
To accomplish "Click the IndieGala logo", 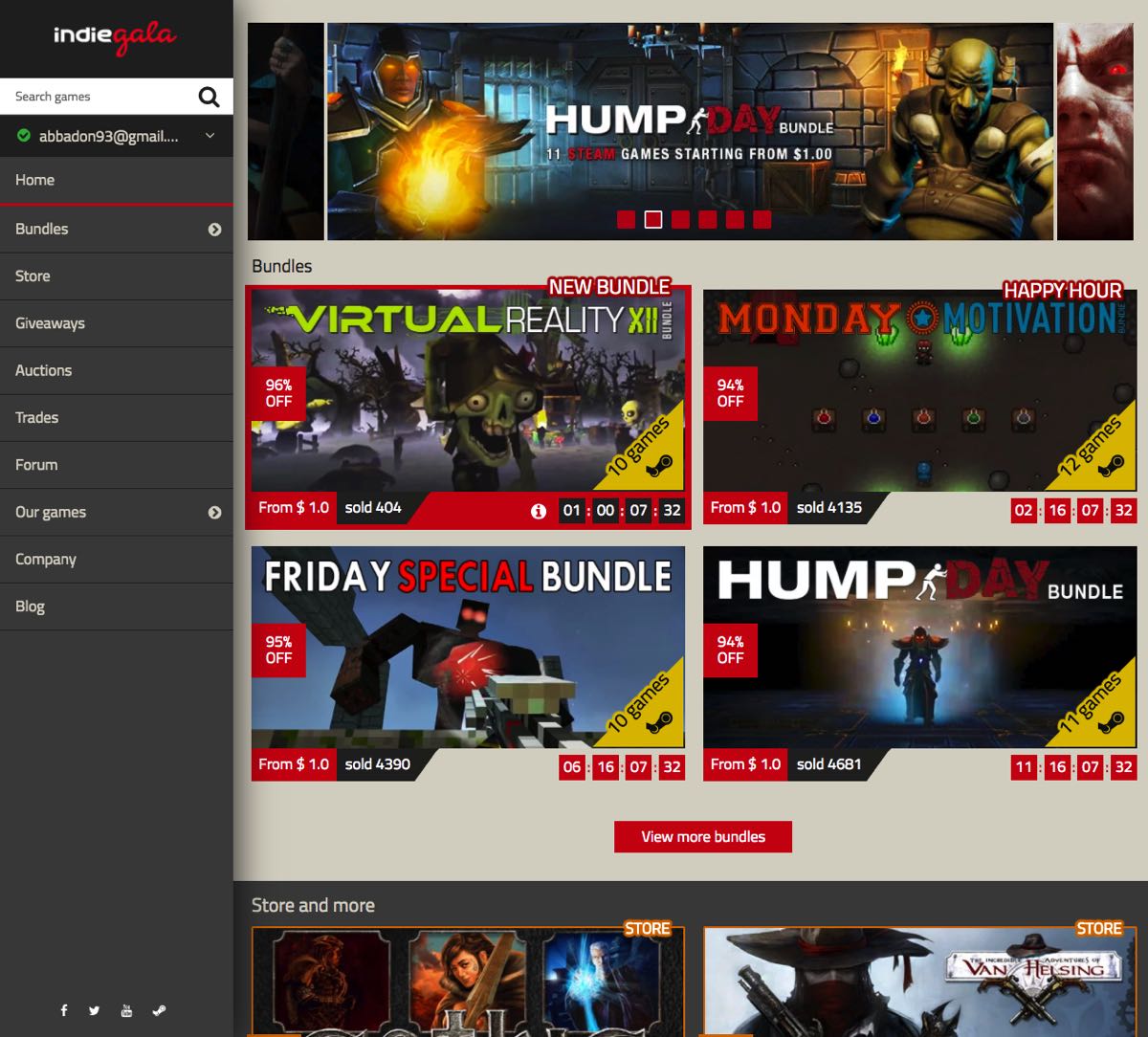I will [x=115, y=37].
